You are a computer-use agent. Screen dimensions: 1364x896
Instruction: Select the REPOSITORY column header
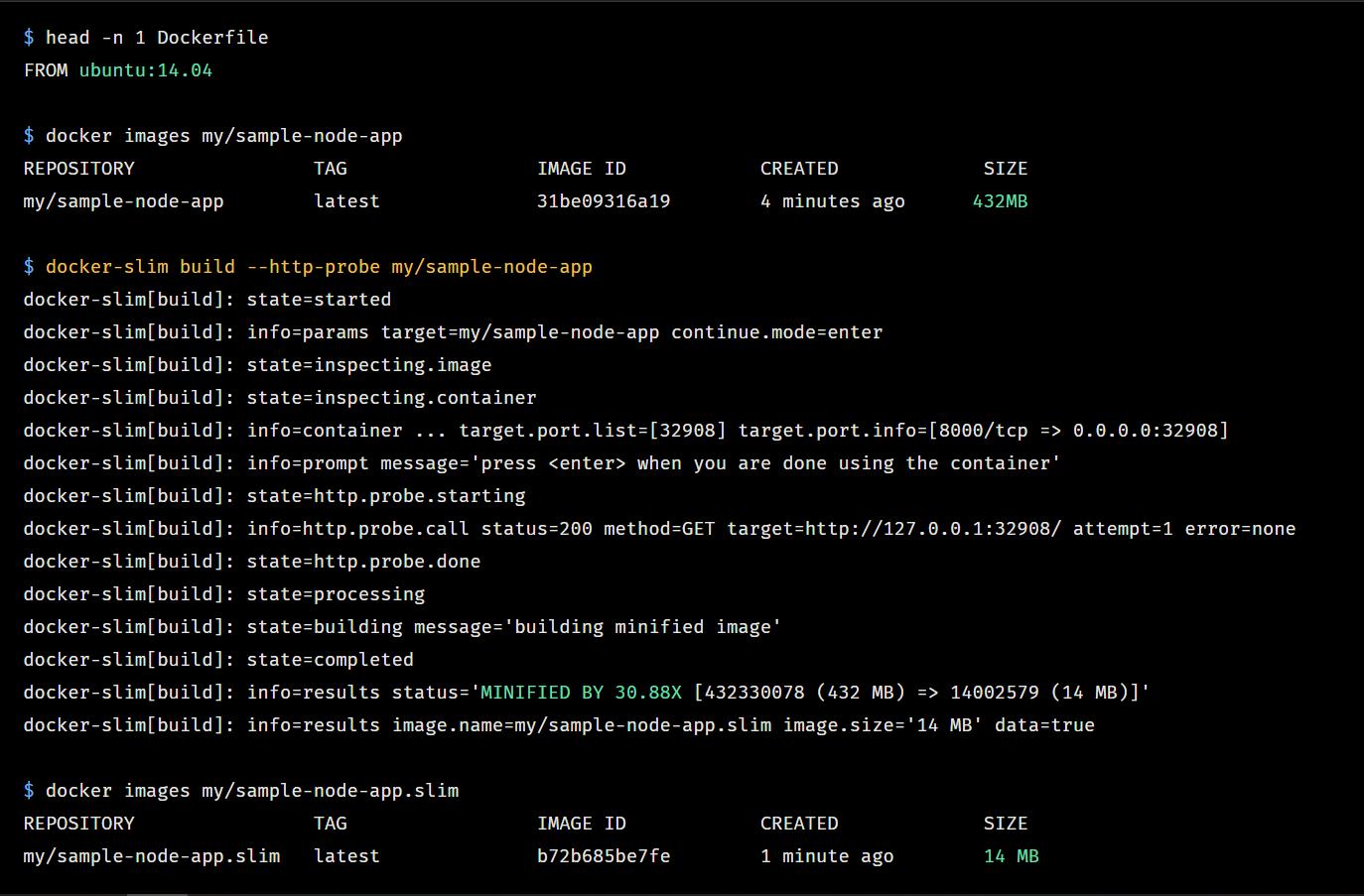coord(78,168)
